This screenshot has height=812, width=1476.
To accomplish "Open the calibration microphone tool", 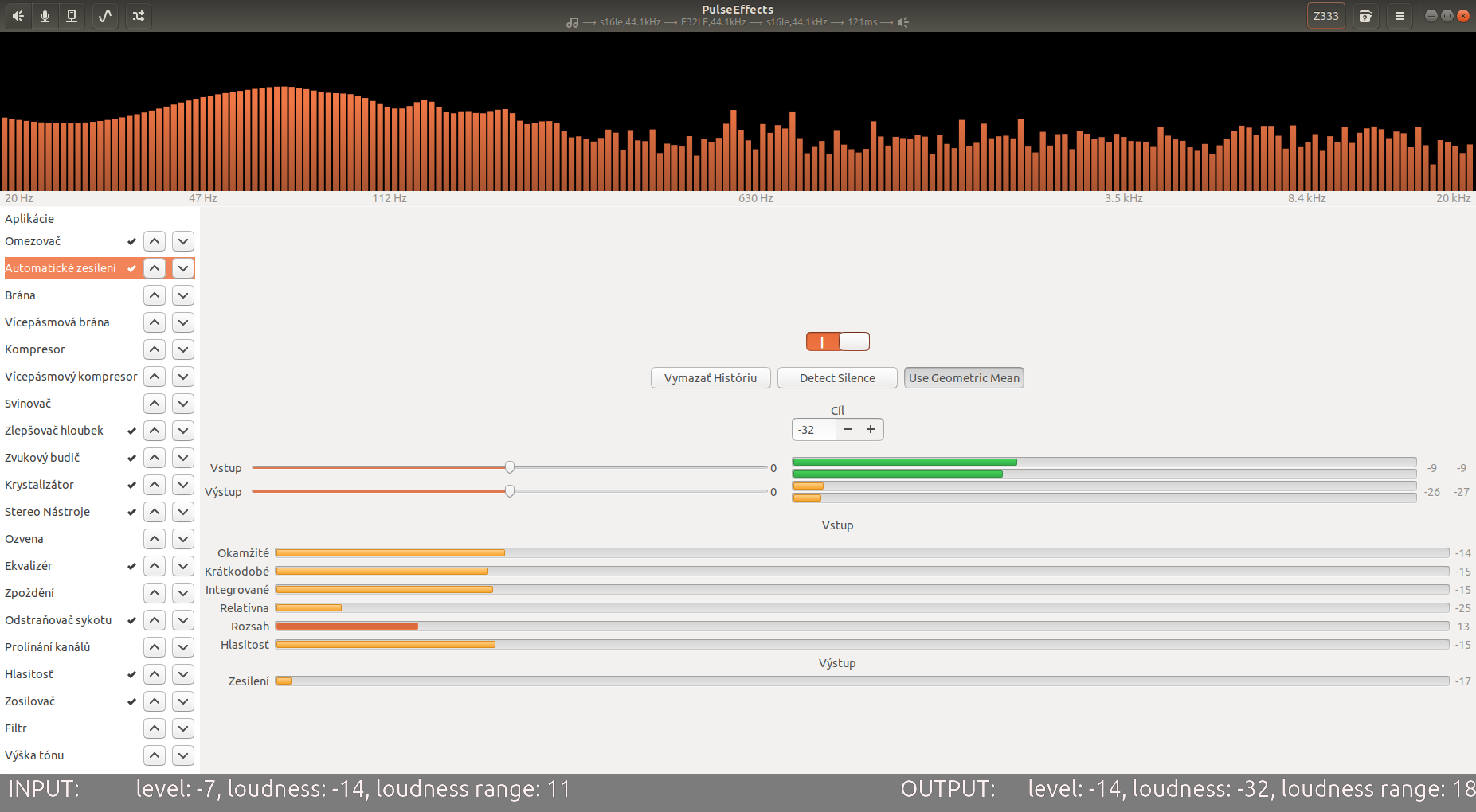I will tap(1365, 16).
